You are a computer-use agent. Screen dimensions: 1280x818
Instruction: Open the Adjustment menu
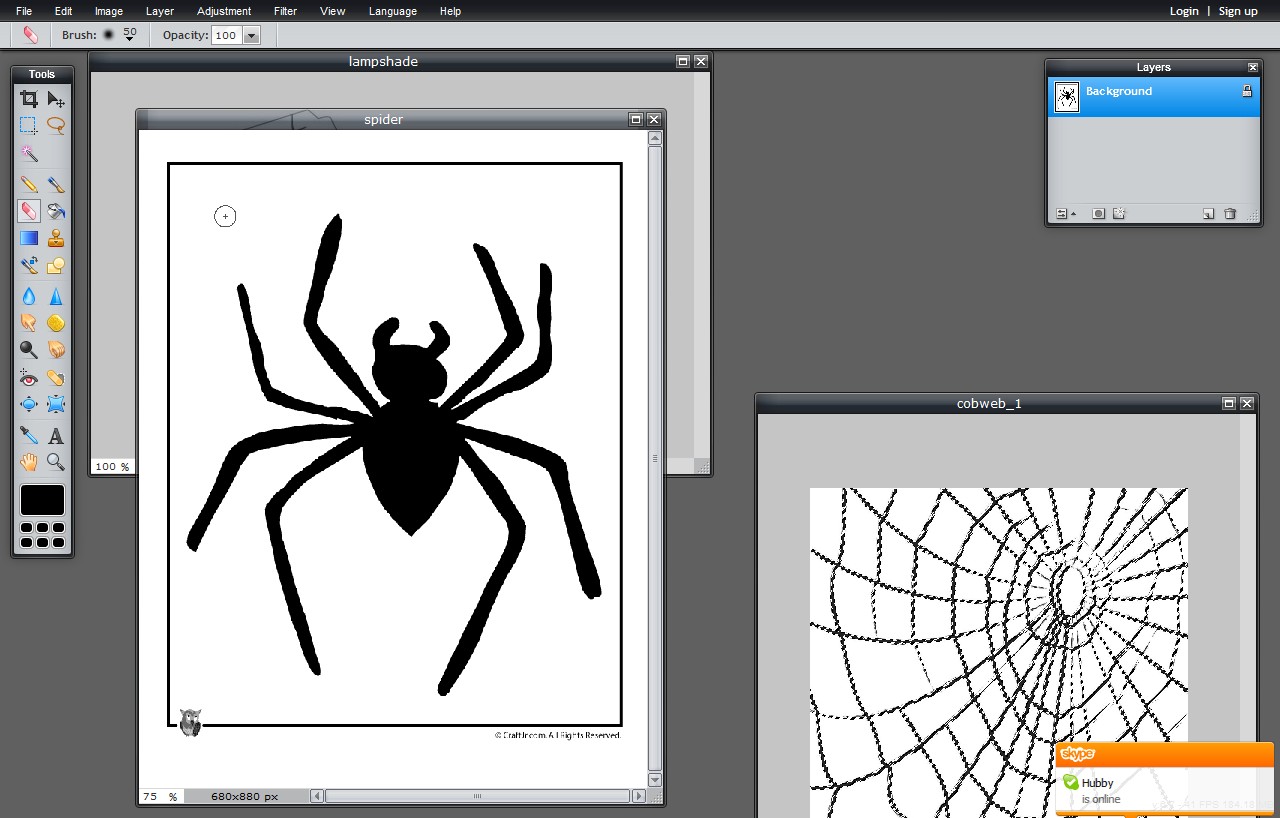(x=224, y=11)
